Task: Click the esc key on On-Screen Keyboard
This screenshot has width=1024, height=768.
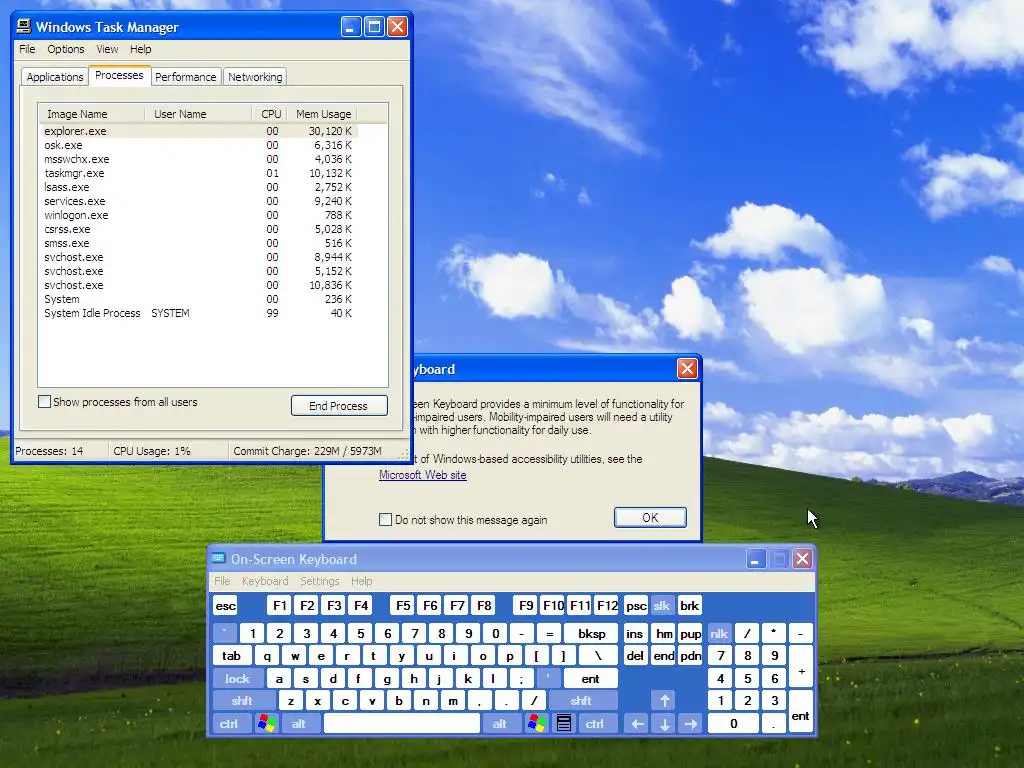Action: 225,605
